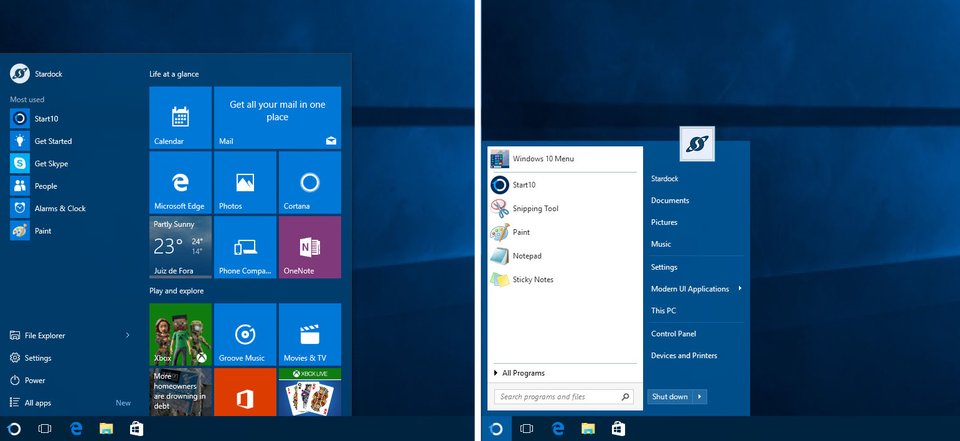The image size is (960, 441).
Task: Open the Stardock user folder link
Action: [664, 179]
